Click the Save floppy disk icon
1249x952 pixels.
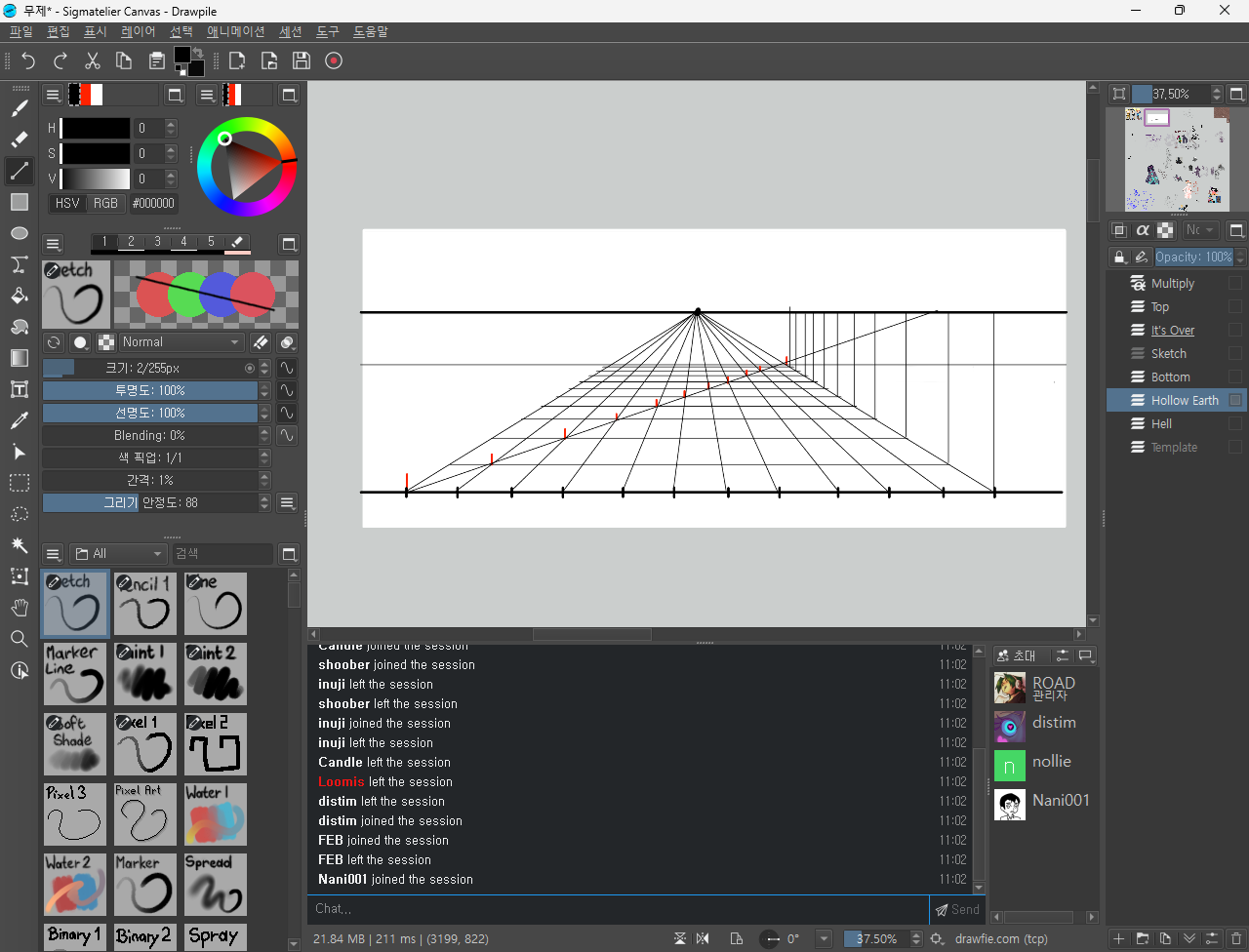302,60
